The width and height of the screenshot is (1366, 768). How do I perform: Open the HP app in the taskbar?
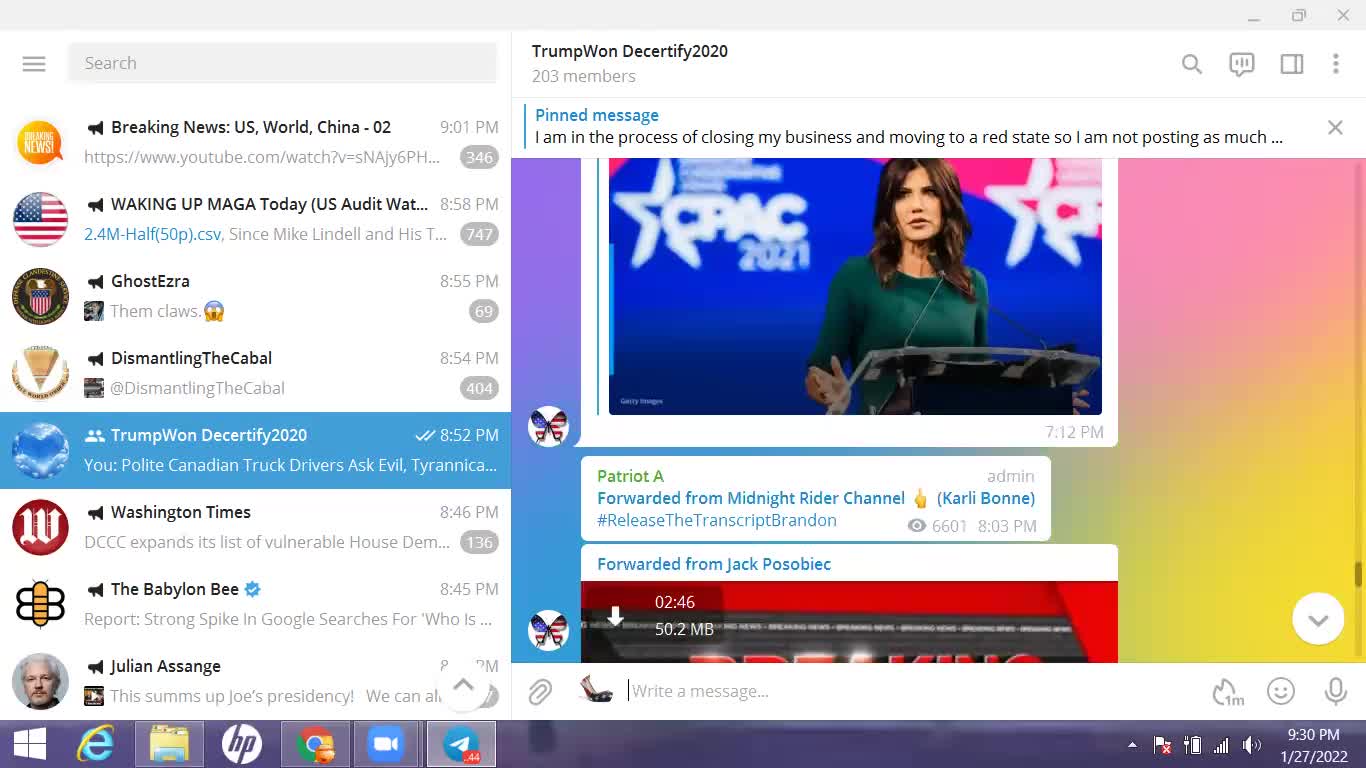tap(241, 744)
